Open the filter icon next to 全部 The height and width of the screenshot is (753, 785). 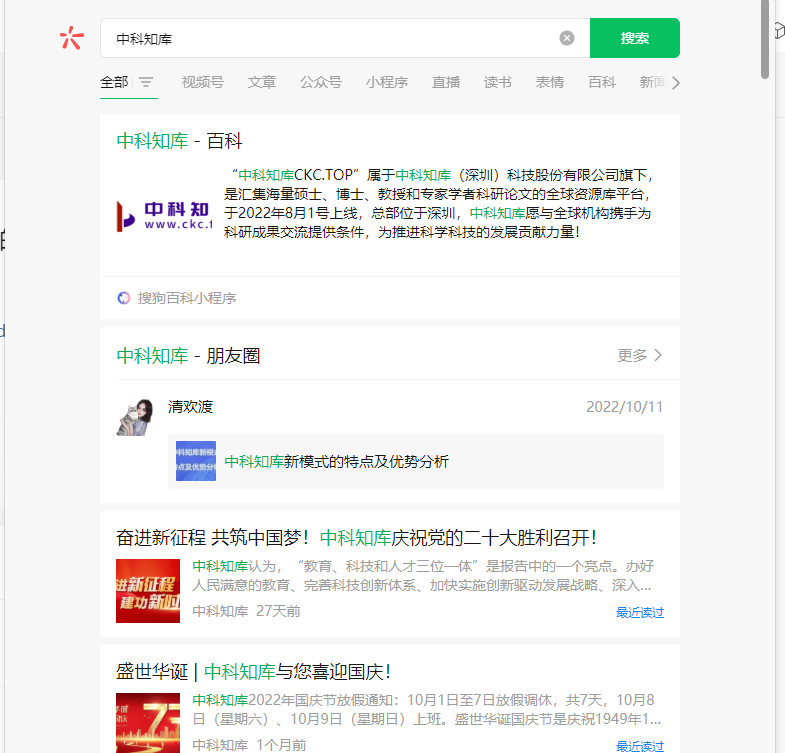pos(146,82)
